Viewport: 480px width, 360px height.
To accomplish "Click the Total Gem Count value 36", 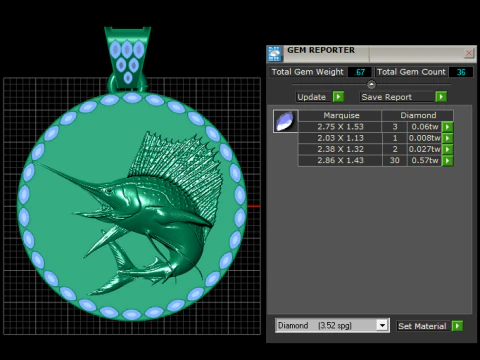I will point(461,72).
